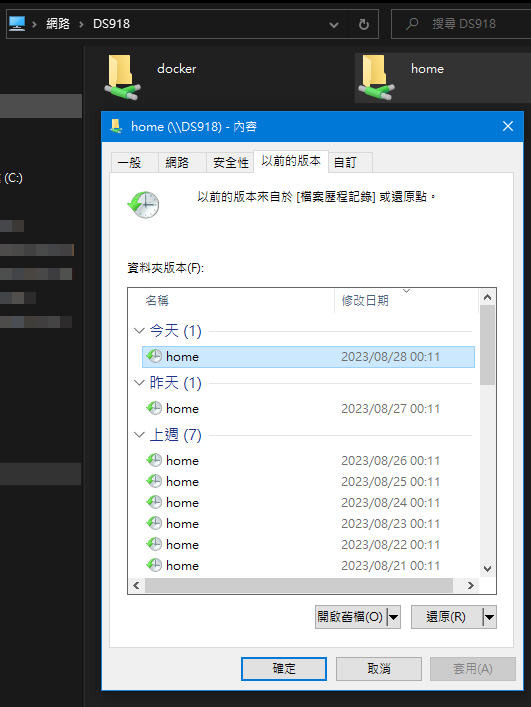Viewport: 531px width, 707px height.
Task: Click restore icon of 2023/08/26 version
Action: tap(154, 460)
